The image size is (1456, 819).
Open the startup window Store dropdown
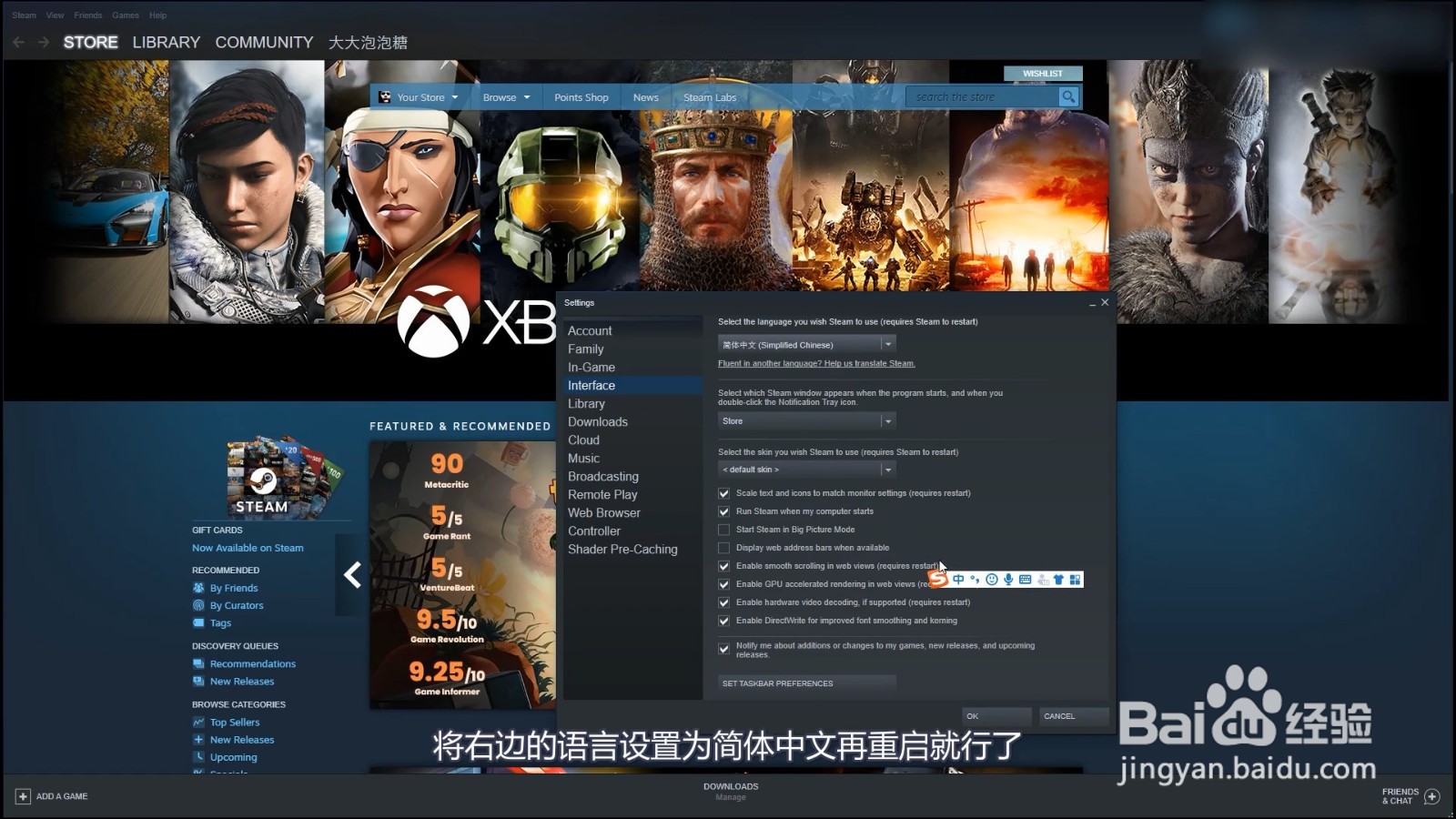(807, 420)
